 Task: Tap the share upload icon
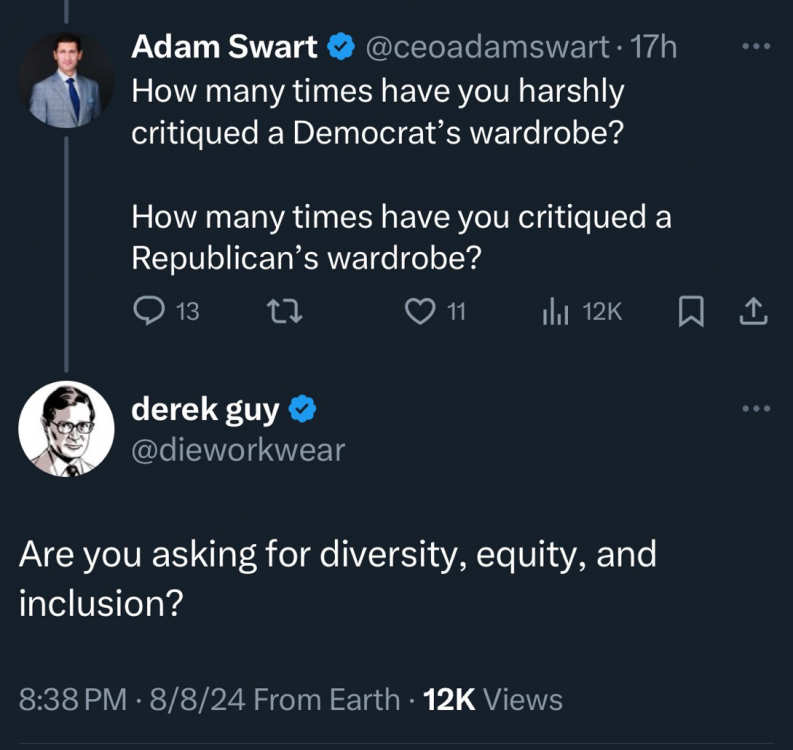click(751, 313)
